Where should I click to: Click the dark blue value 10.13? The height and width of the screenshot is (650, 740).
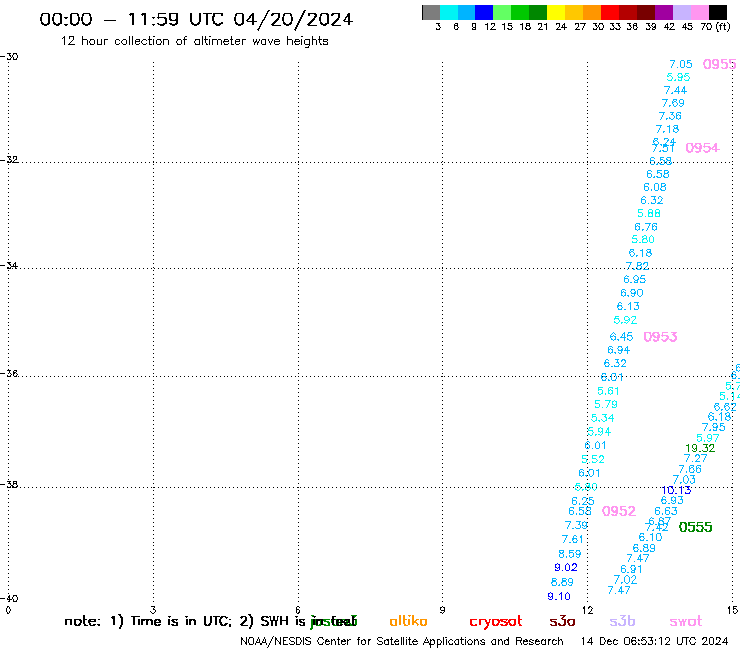[x=676, y=490]
